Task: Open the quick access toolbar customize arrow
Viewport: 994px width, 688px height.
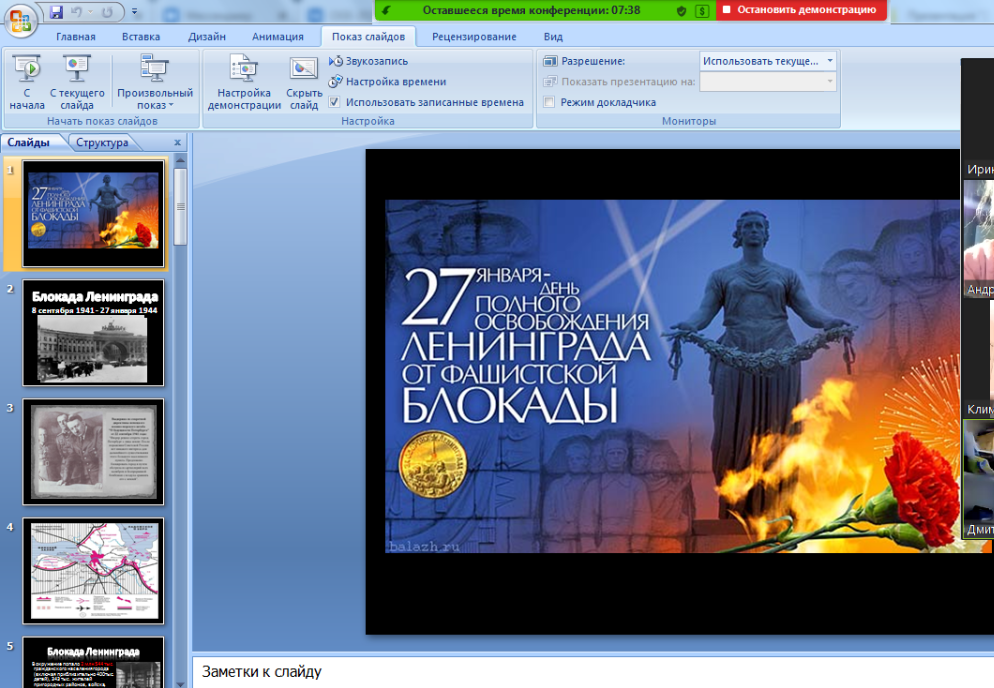Action: pos(135,13)
